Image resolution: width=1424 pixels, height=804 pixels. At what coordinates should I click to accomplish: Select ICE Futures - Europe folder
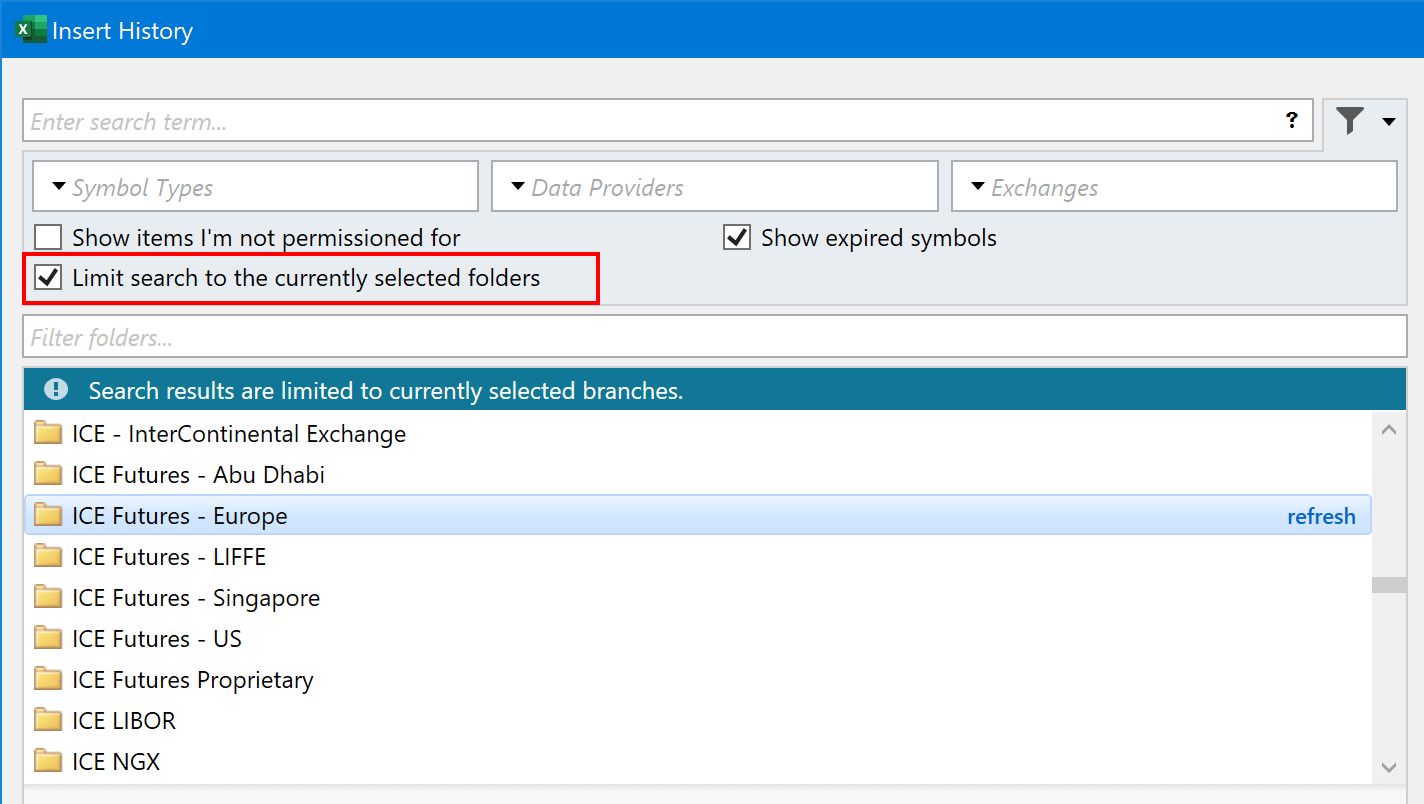[x=697, y=515]
